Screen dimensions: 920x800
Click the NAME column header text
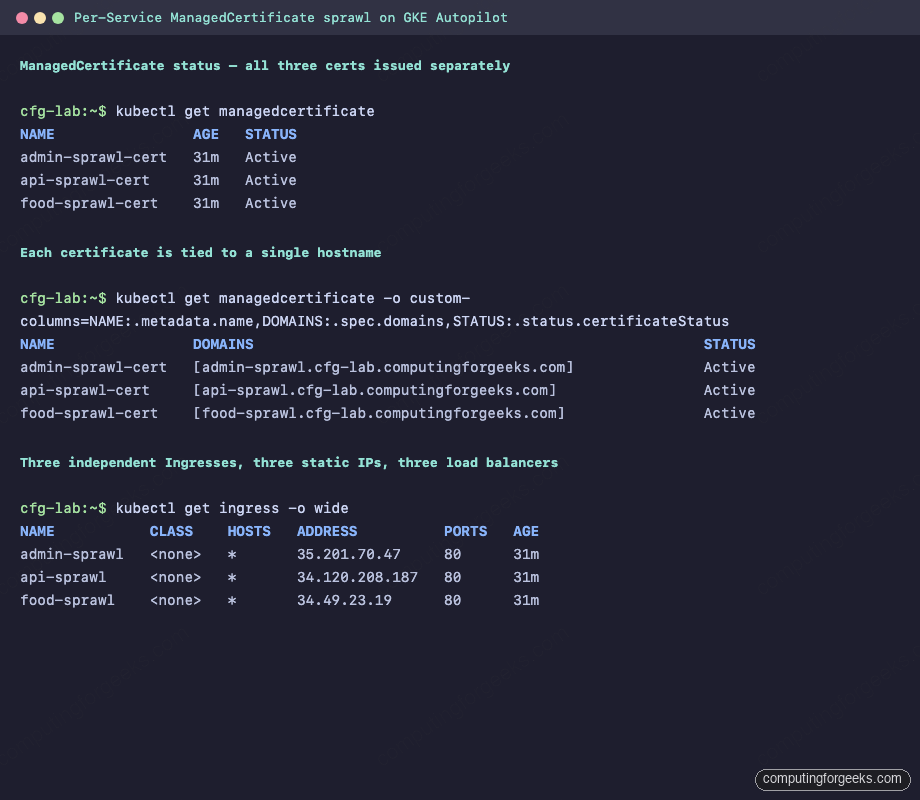point(37,134)
